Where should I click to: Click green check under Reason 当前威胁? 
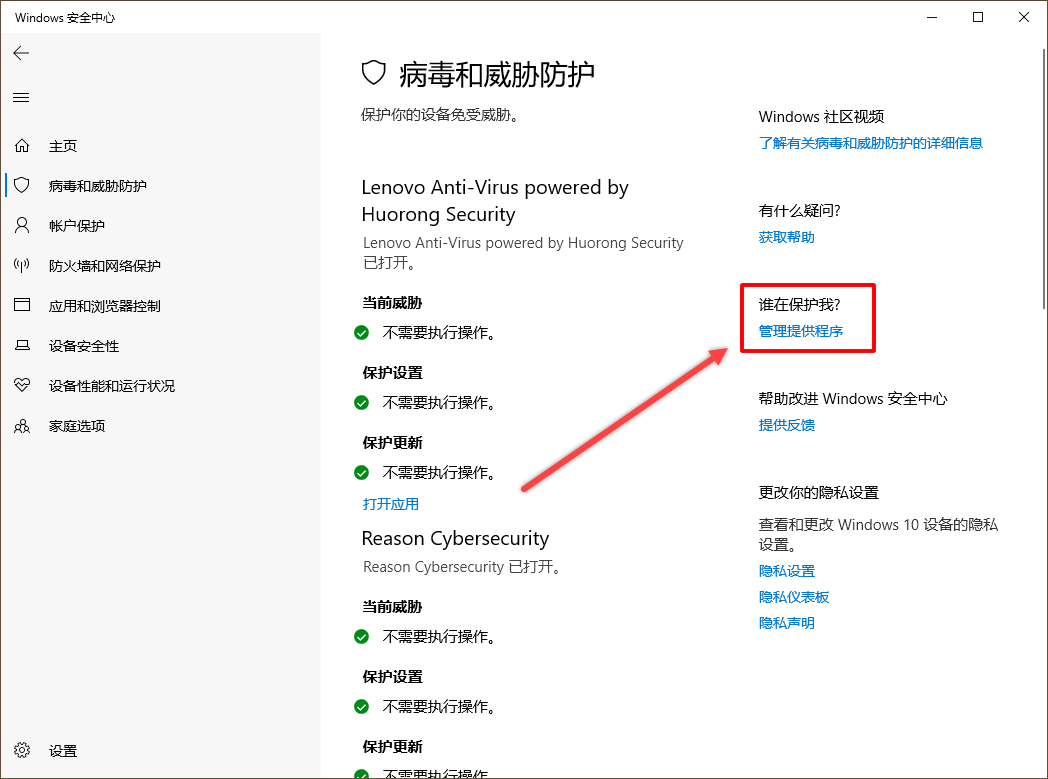pyautogui.click(x=362, y=637)
